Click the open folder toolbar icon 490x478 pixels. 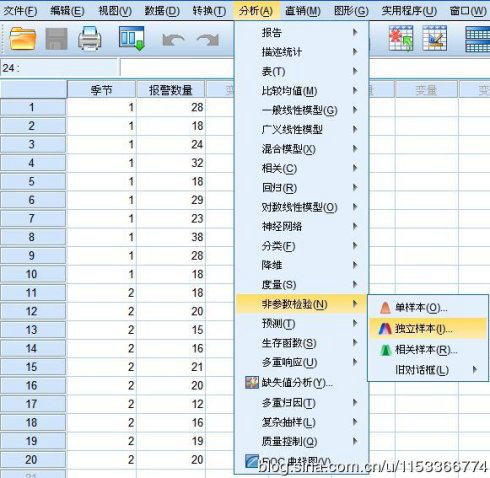tap(23, 39)
